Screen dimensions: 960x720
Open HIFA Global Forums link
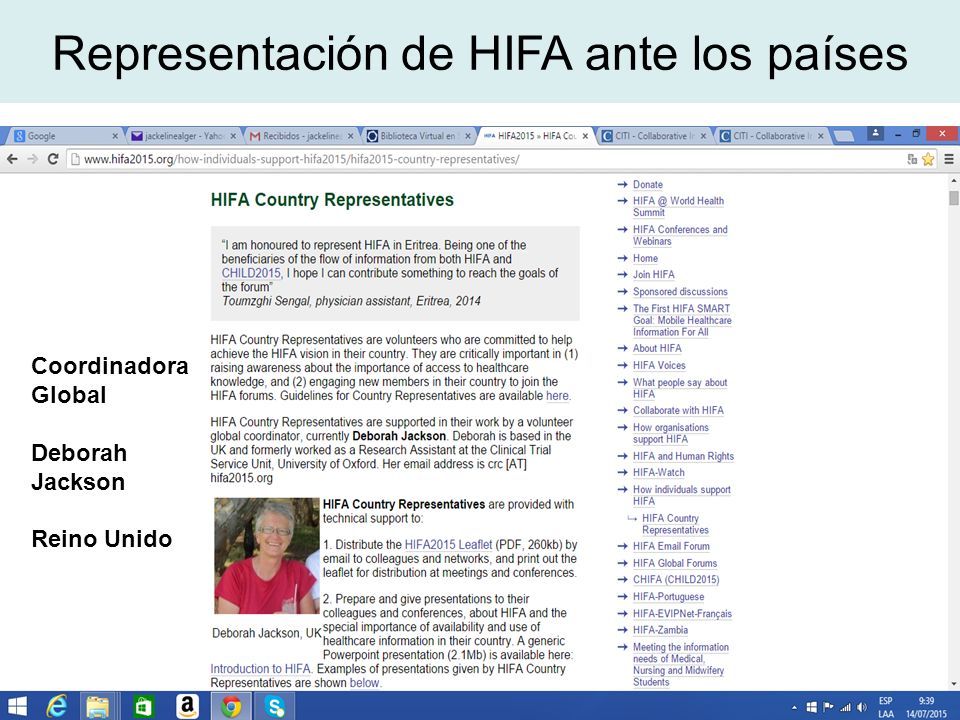click(675, 563)
